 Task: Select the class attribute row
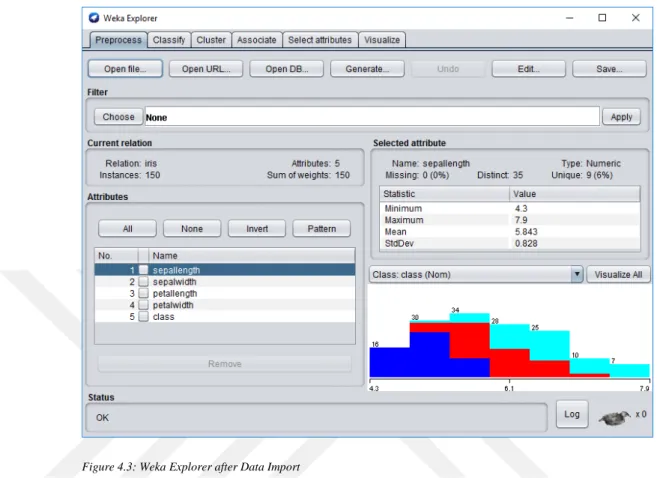(x=225, y=317)
